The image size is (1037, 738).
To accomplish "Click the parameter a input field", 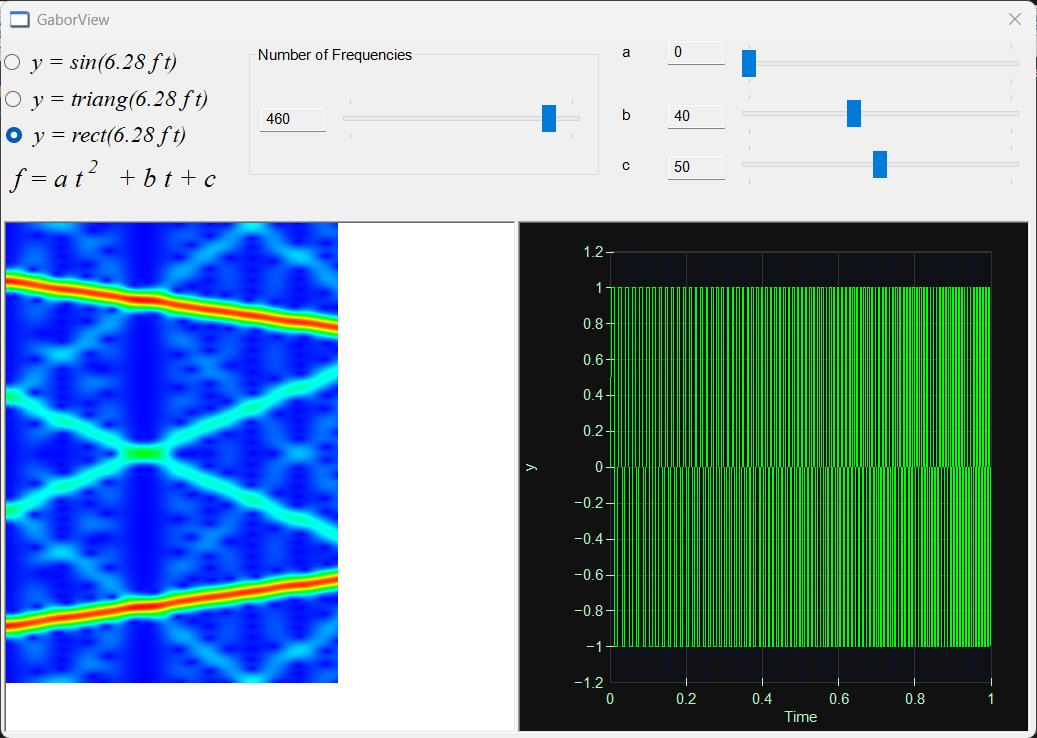I will (x=696, y=52).
